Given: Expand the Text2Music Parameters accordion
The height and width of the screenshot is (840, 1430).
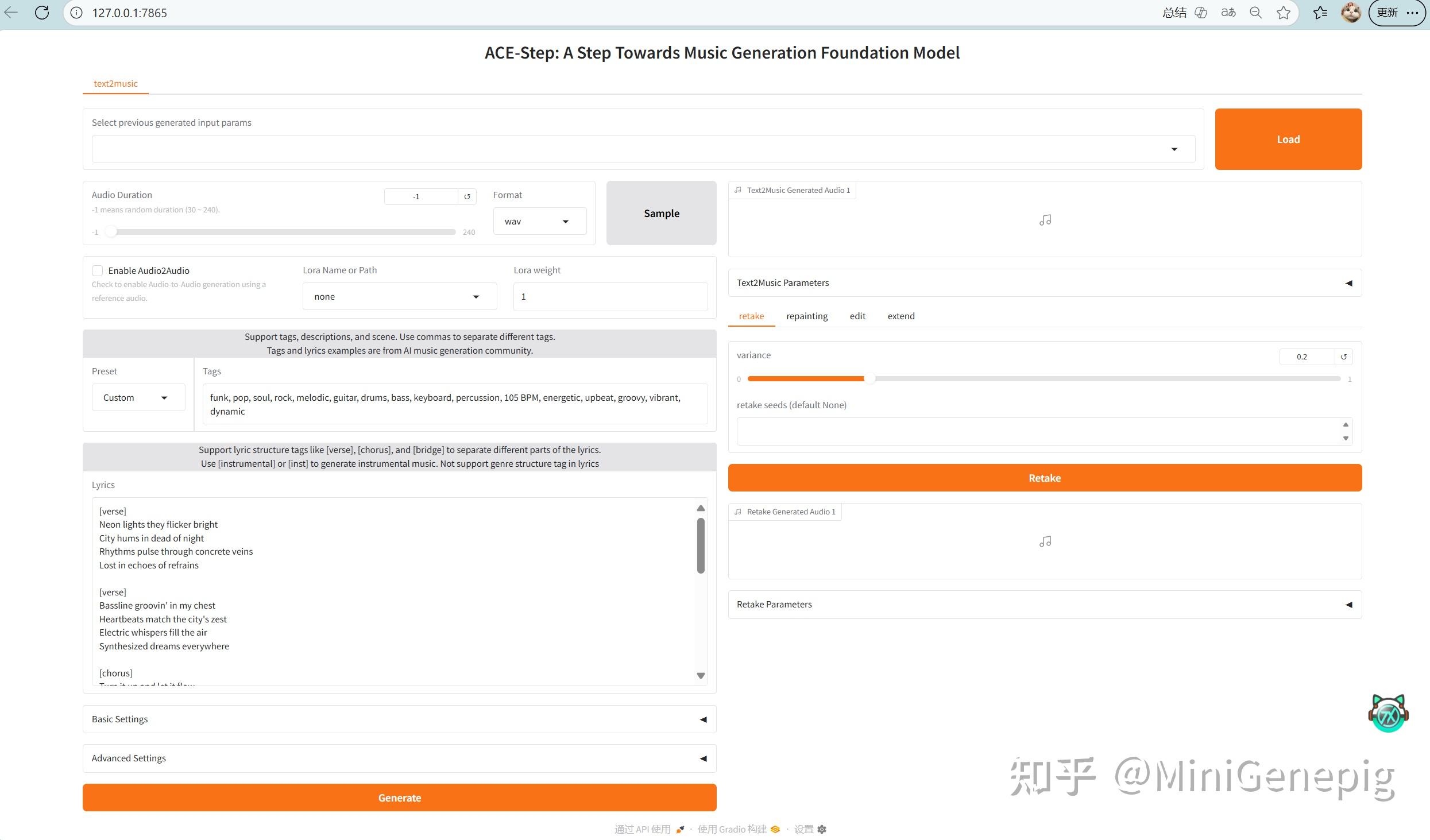Looking at the screenshot, I should [1044, 283].
